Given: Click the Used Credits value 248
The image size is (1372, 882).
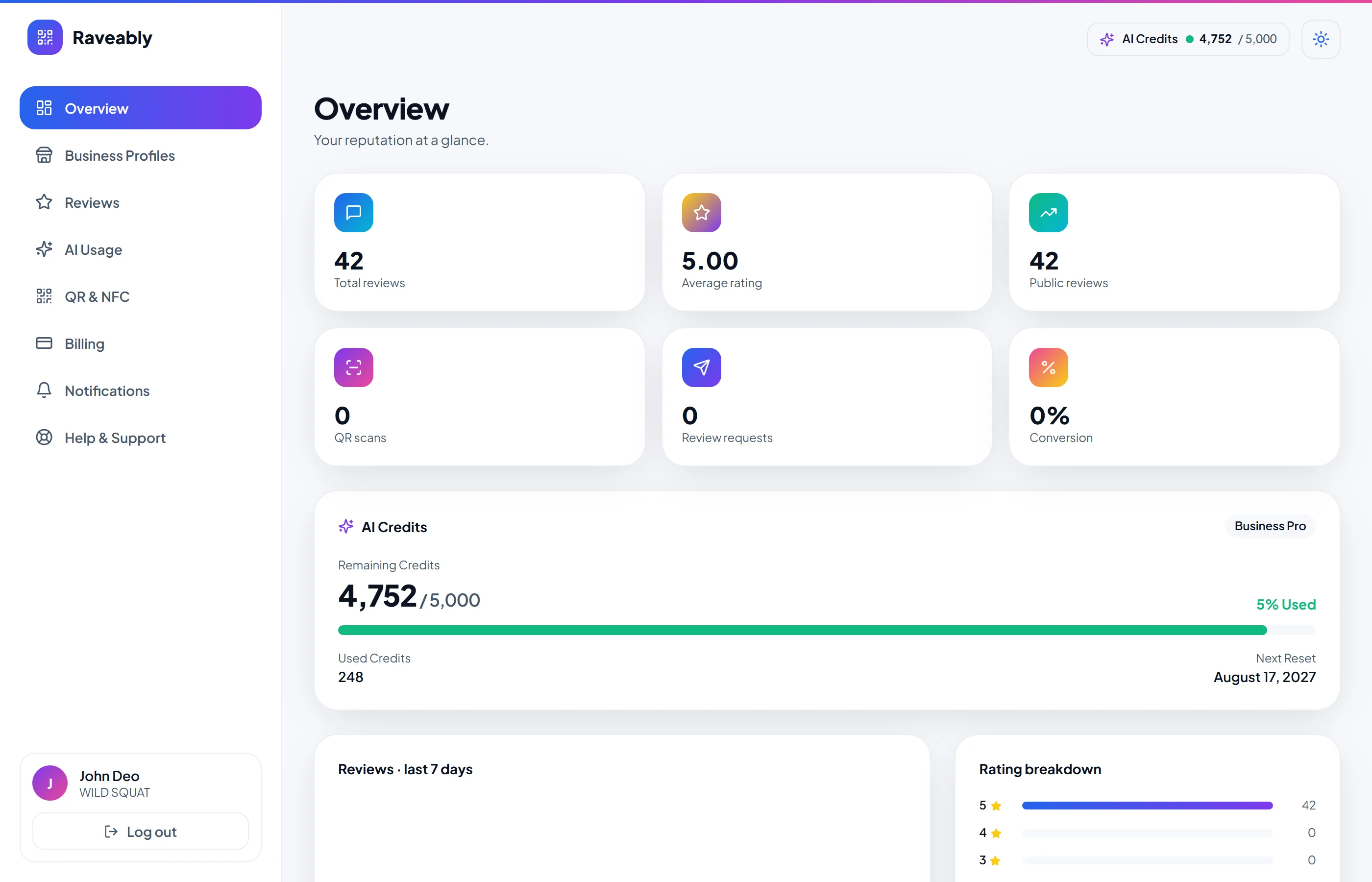Looking at the screenshot, I should [x=350, y=677].
